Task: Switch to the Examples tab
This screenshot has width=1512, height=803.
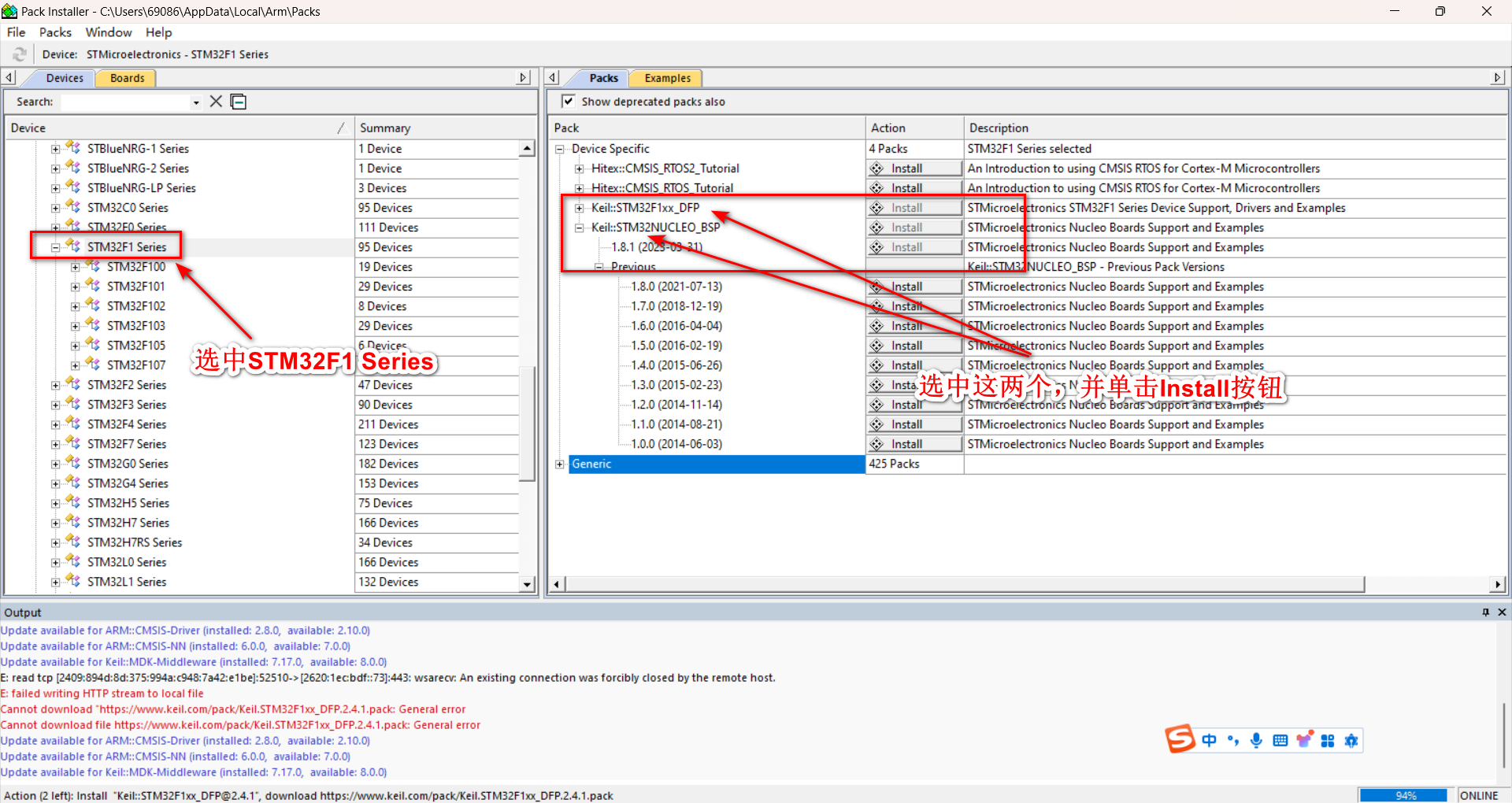Action: tap(667, 78)
